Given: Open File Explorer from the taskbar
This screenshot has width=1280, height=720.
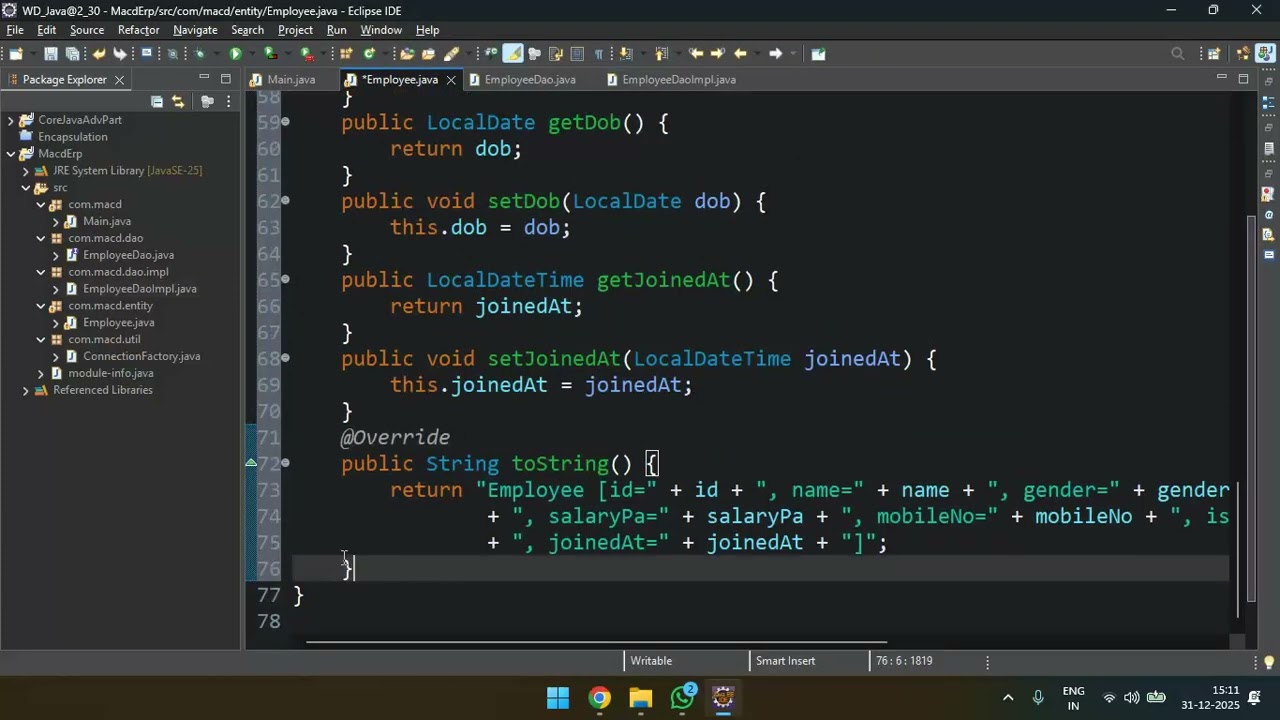Looking at the screenshot, I should coord(641,697).
